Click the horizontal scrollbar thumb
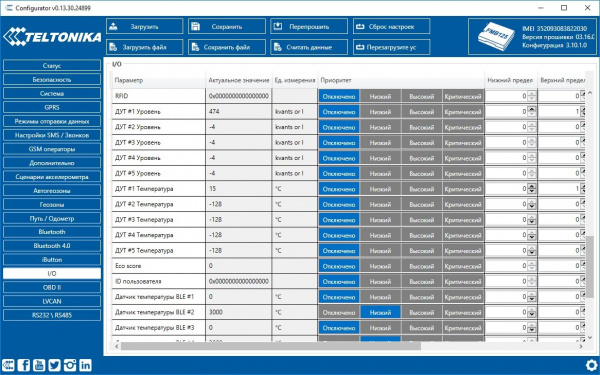The width and height of the screenshot is (600, 375). (x=271, y=346)
